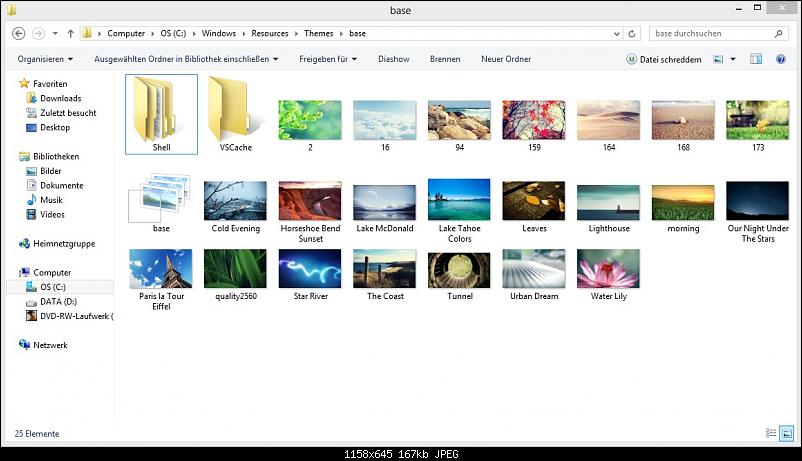
Task: Switch to details view in status bar
Action: (771, 433)
